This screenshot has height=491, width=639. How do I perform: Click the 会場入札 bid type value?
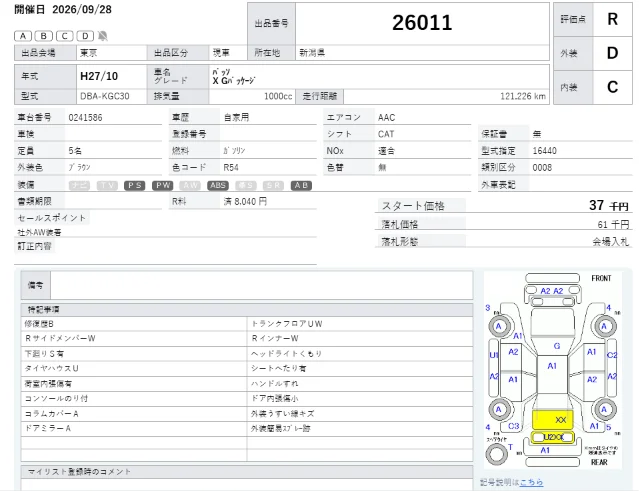pyautogui.click(x=610, y=242)
